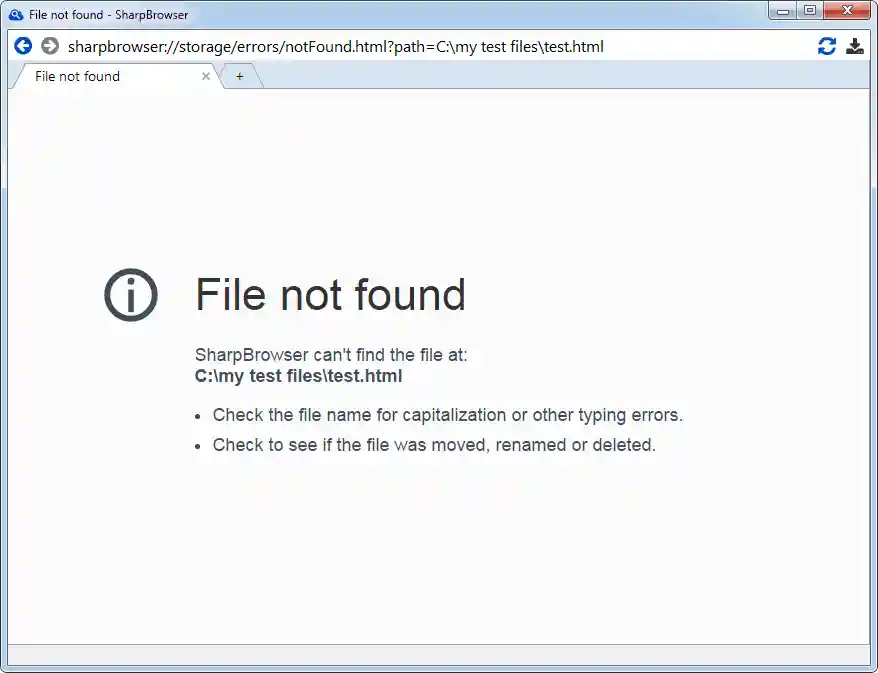Close the File not found tab
Viewport: 878px width, 673px height.
tap(206, 76)
